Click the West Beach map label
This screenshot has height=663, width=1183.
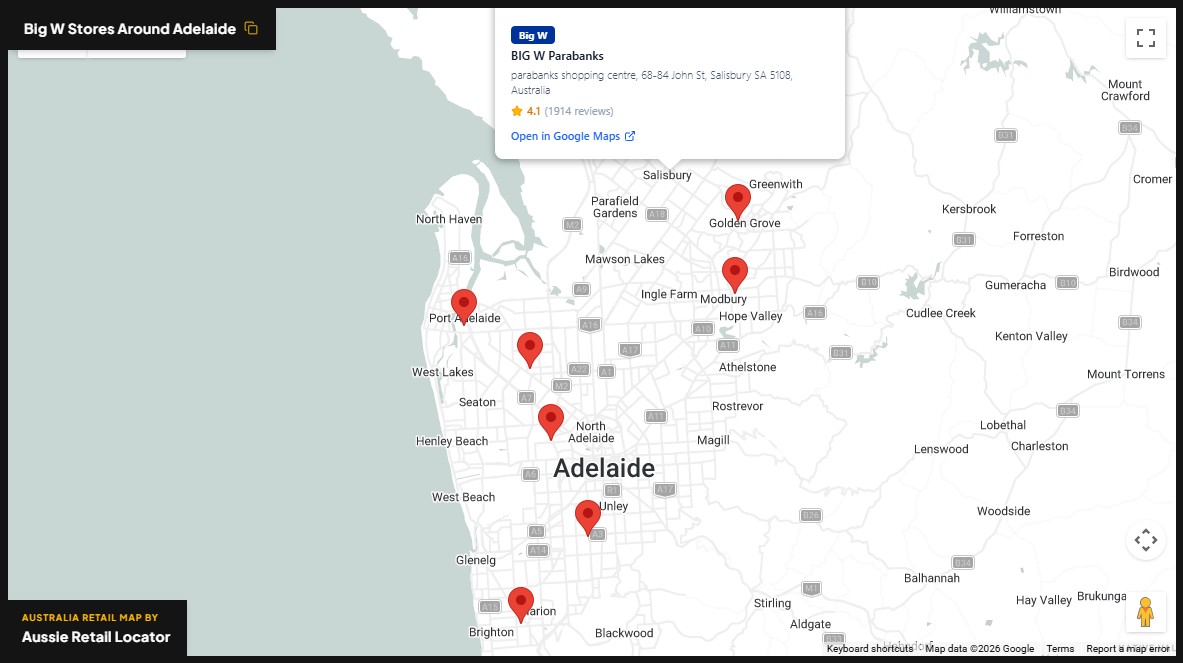tap(463, 497)
